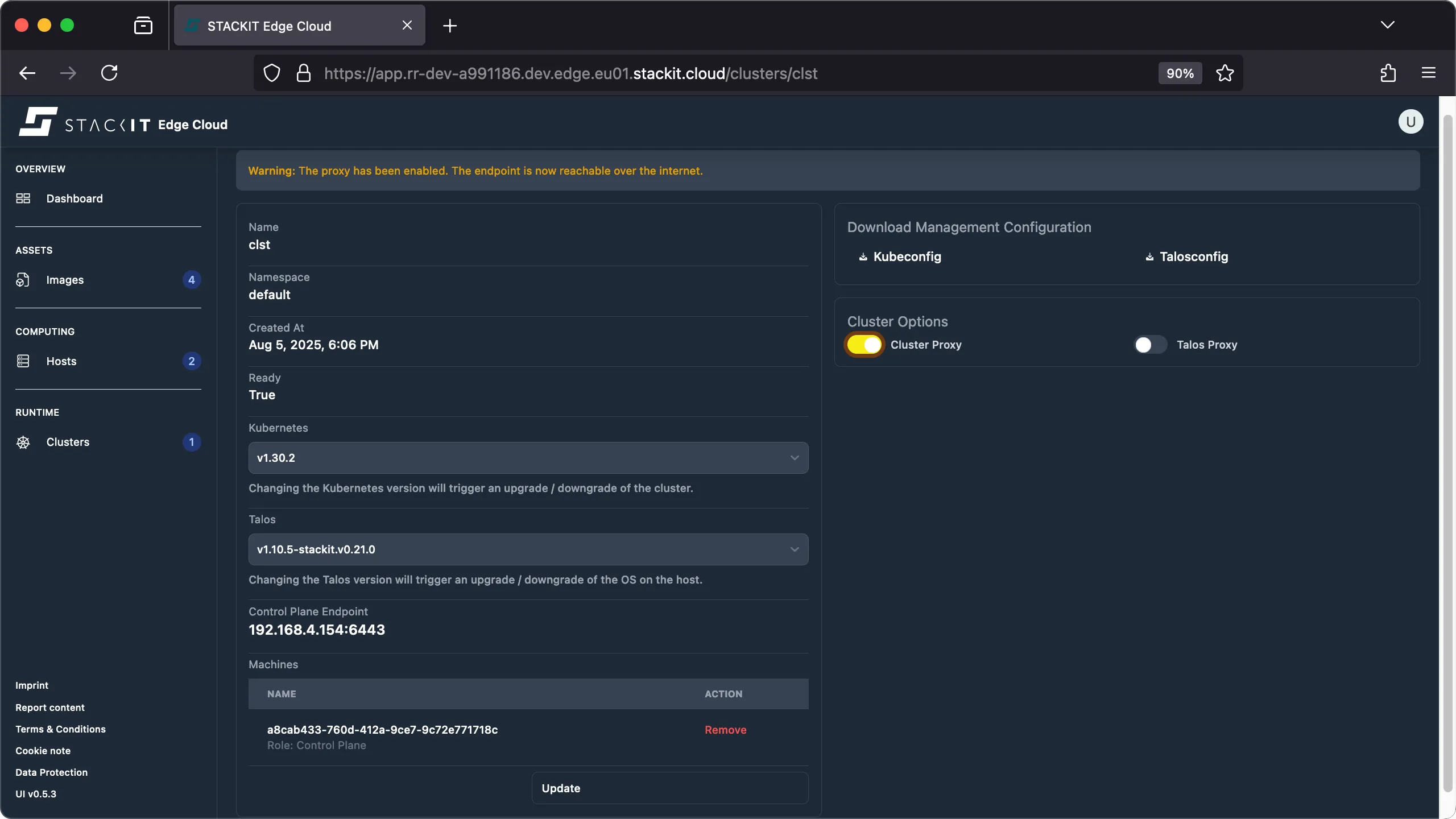Open the Dashboard from the sidebar
This screenshot has width=1456, height=819.
click(75, 198)
